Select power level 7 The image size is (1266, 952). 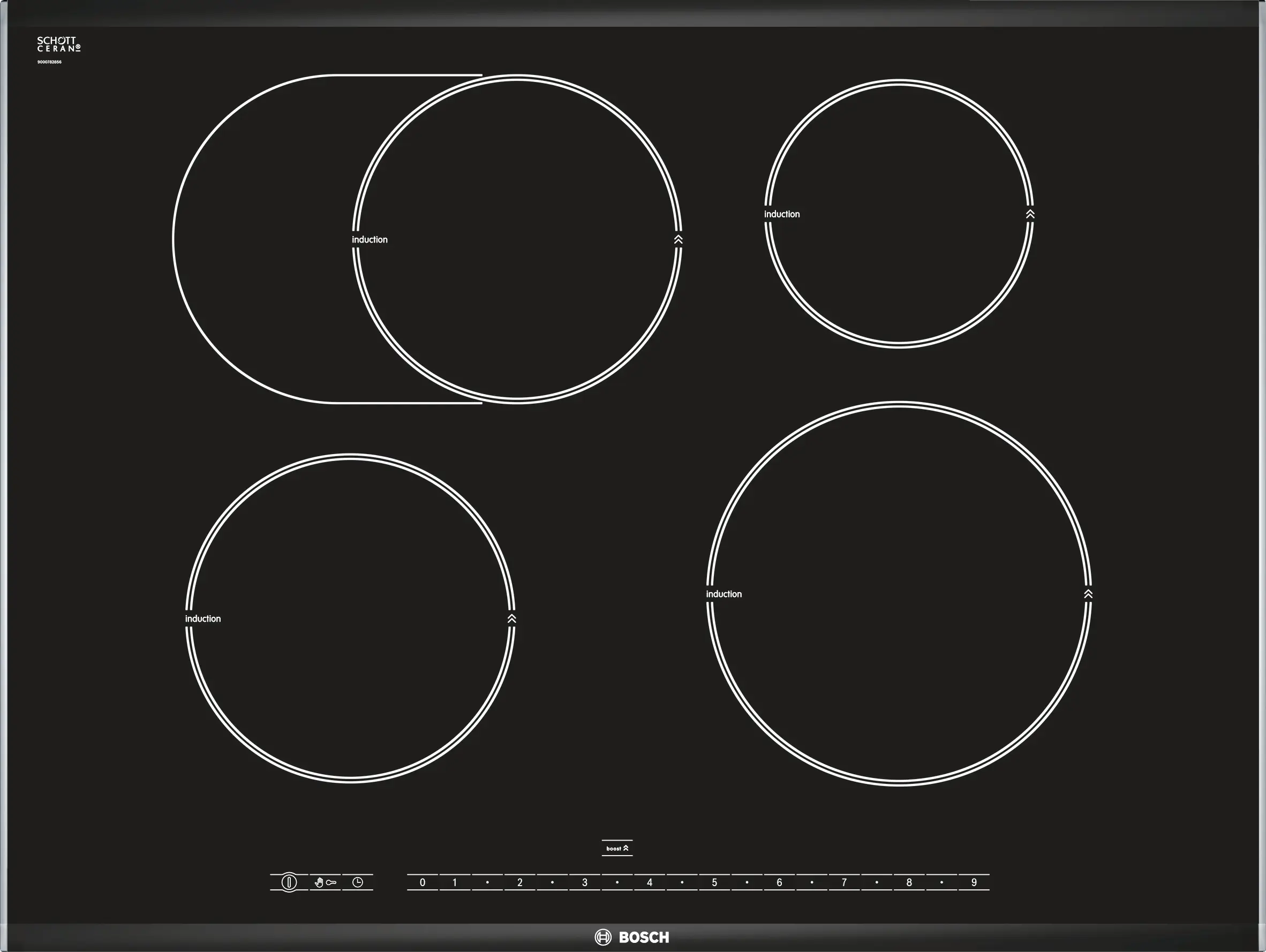coord(843,882)
